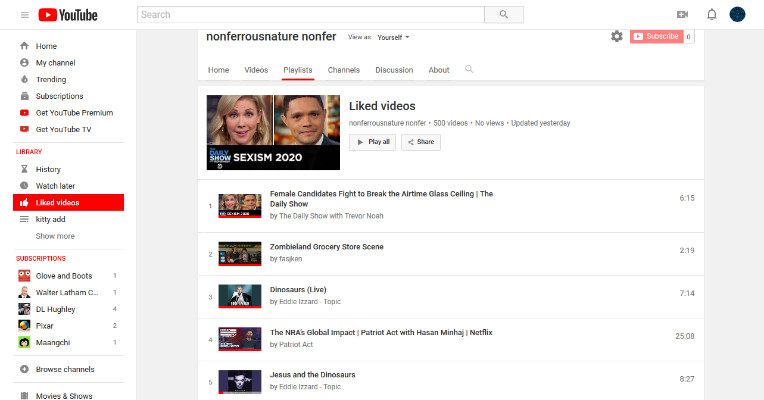Open Glove and Boots channel avatar

pos(24,276)
